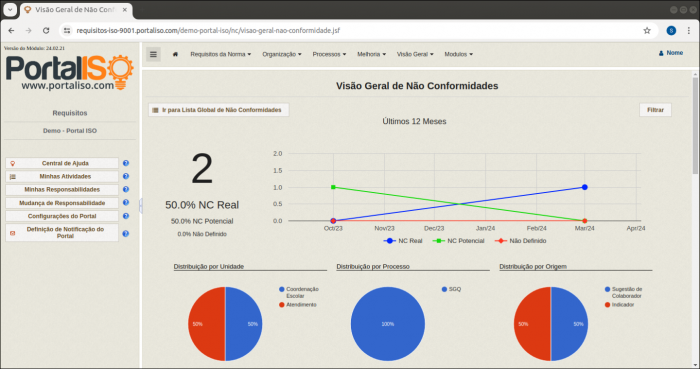Click the blue Coordenação Escolar pie slice
The image size is (700, 369).
(x=244, y=324)
